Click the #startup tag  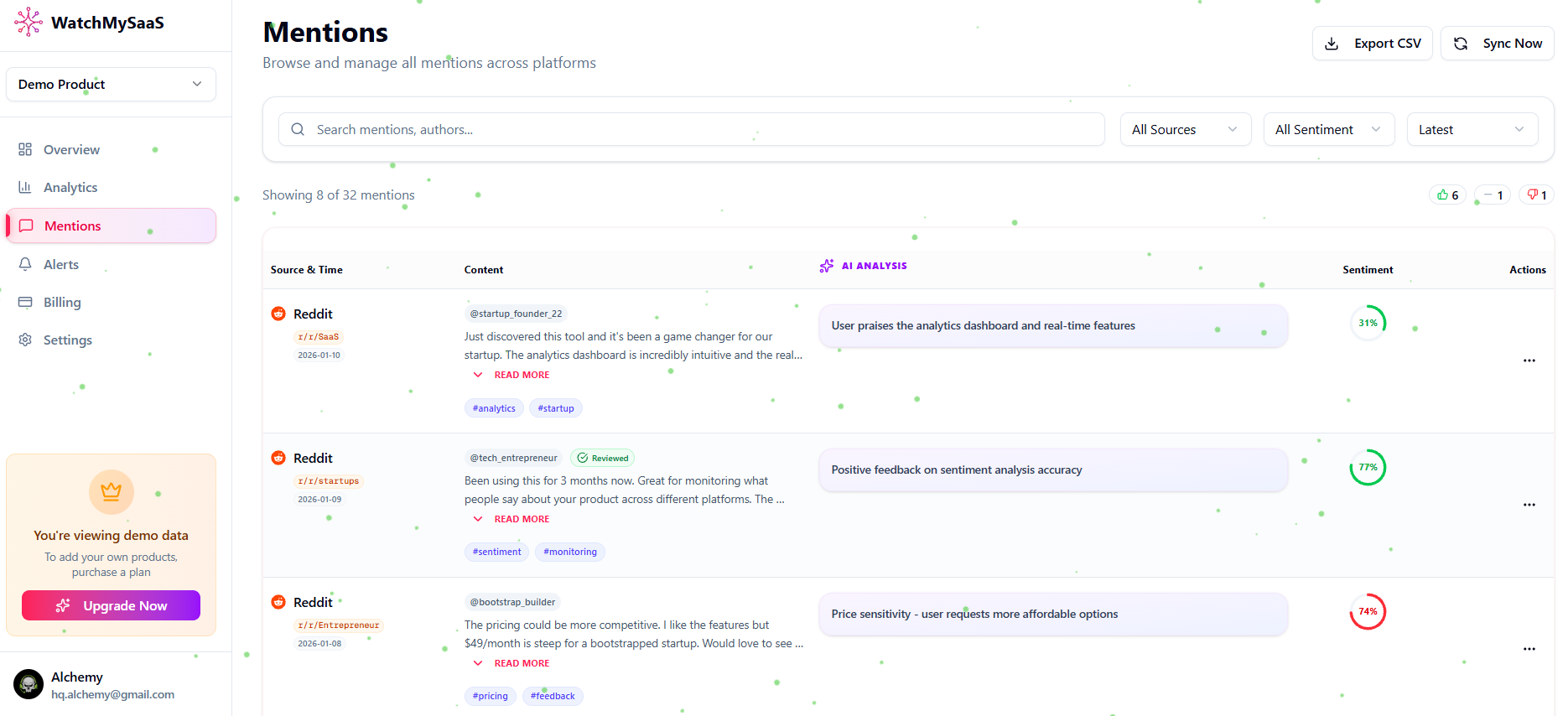(x=556, y=408)
